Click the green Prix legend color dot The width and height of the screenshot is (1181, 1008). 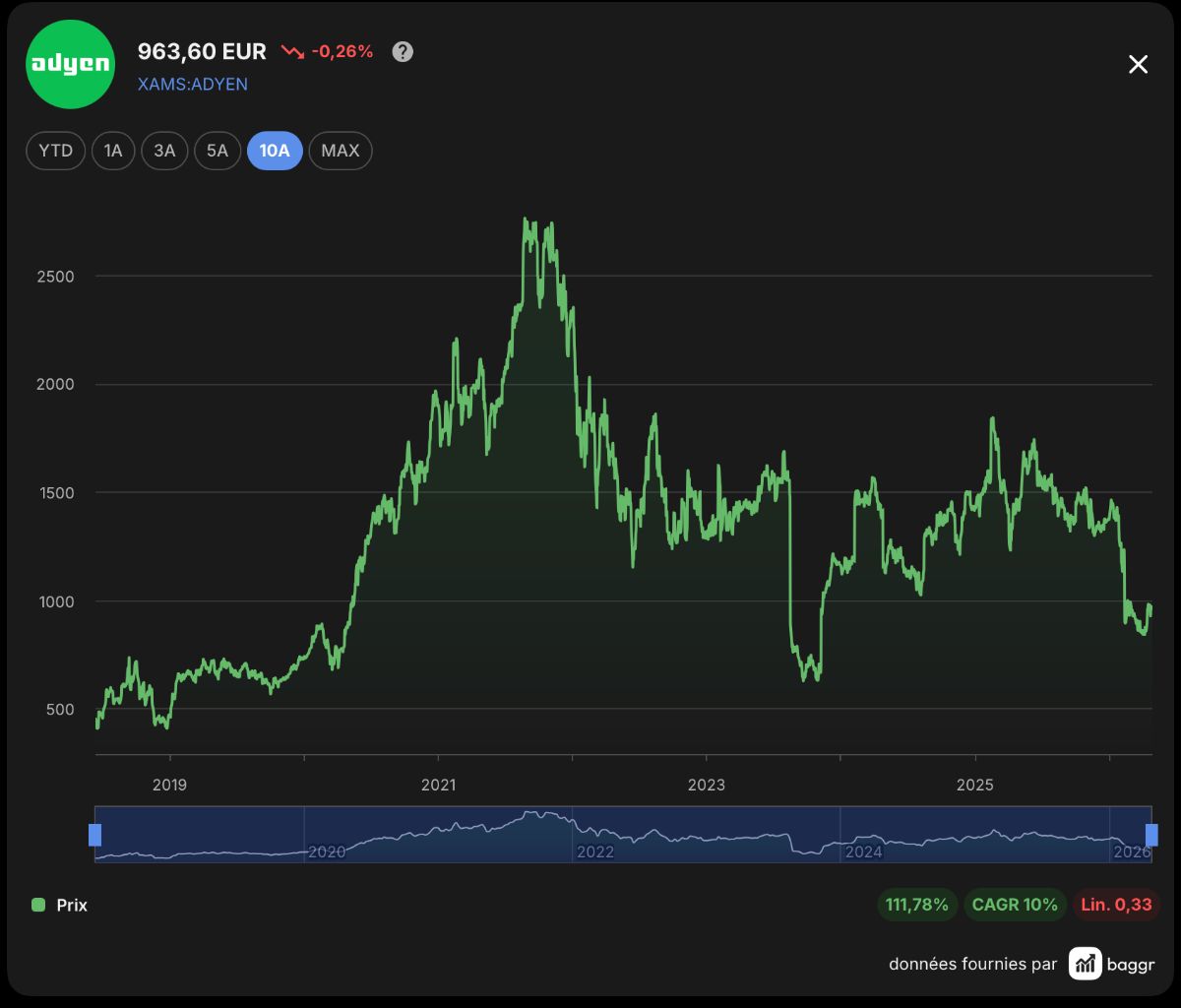38,905
